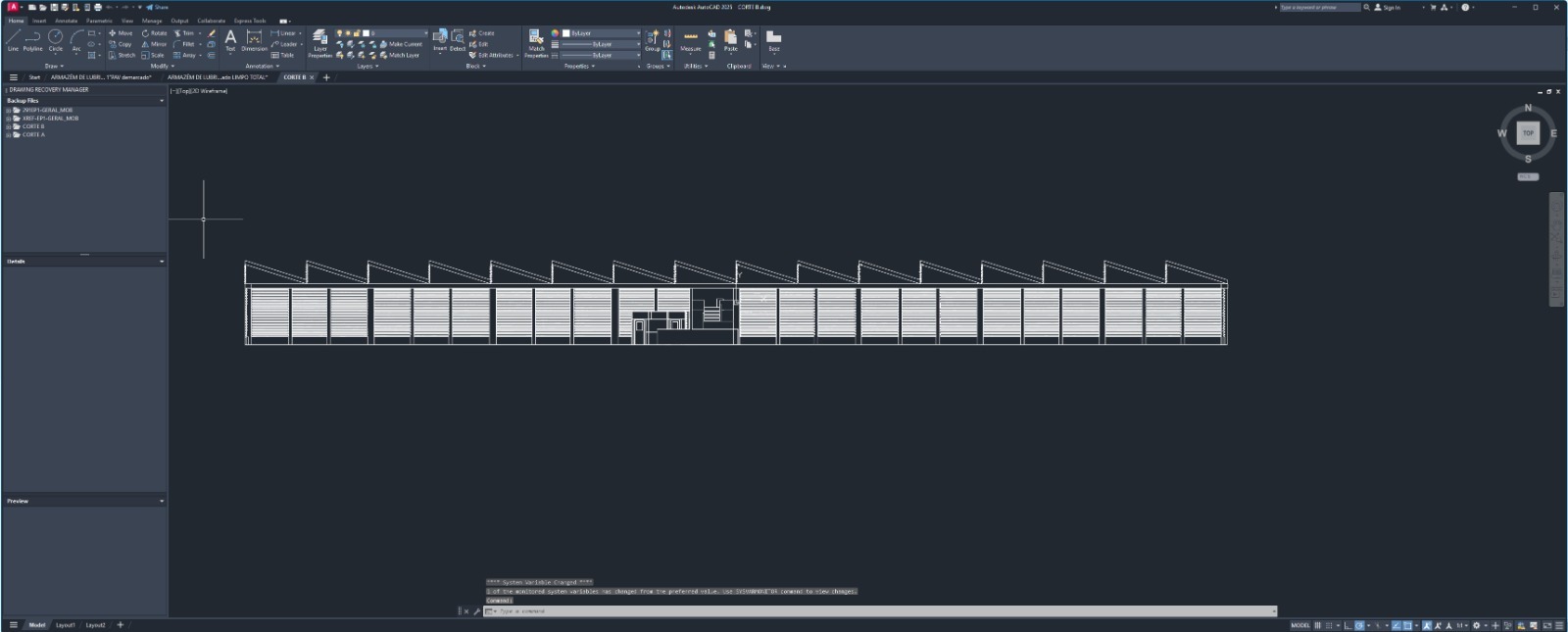Expand the CORTE A backup folder
The height and width of the screenshot is (632, 1568).
[x=9, y=135]
